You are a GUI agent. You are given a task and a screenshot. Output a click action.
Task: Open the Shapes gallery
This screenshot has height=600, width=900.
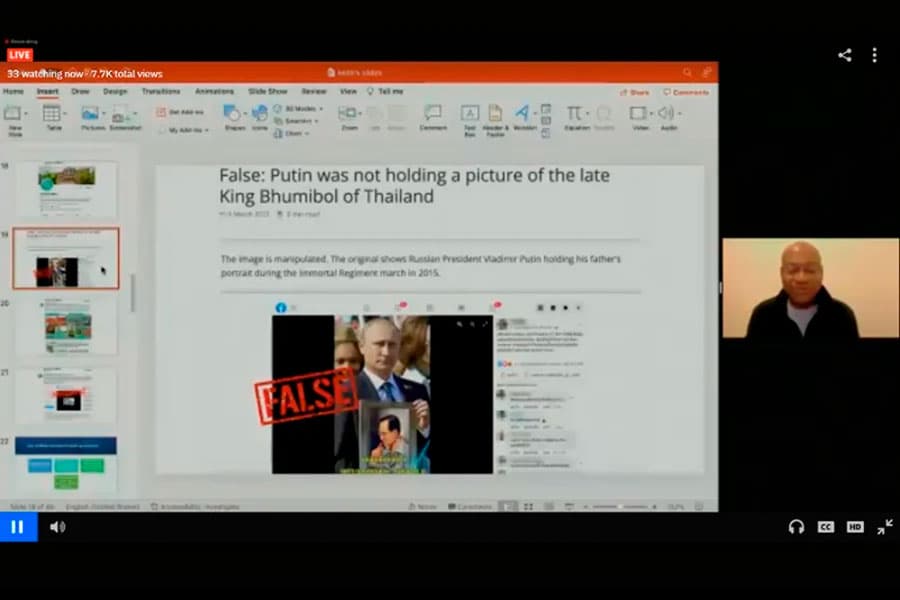[x=234, y=118]
